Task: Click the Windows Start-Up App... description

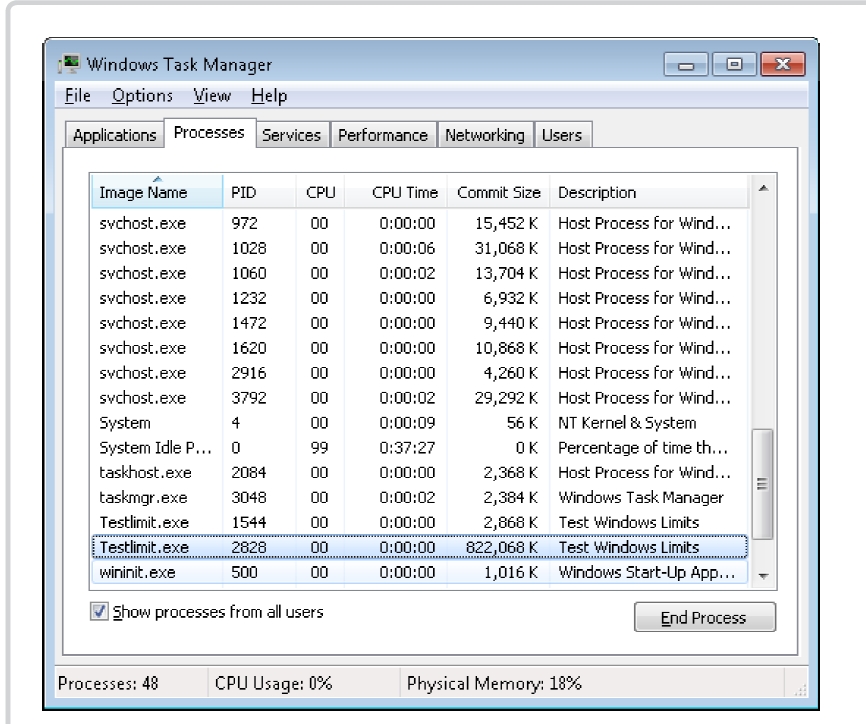Action: [x=647, y=572]
